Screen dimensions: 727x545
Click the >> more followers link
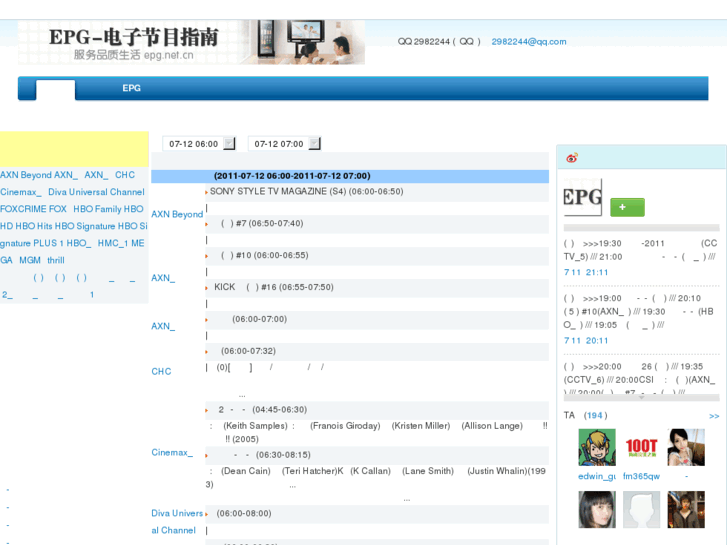(714, 416)
